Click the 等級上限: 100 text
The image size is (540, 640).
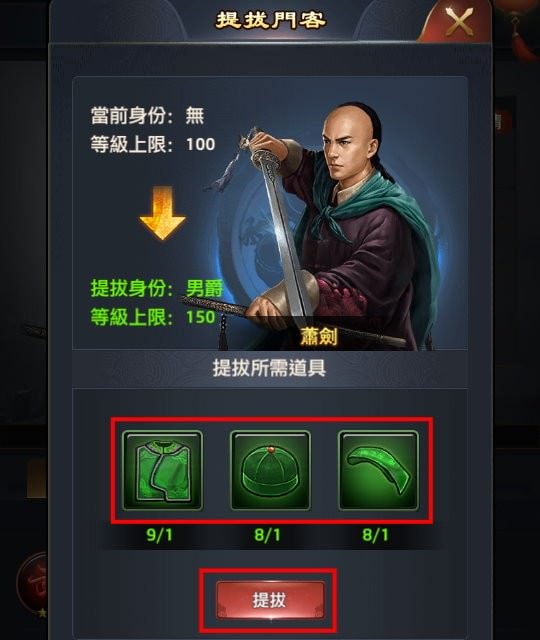pyautogui.click(x=153, y=144)
